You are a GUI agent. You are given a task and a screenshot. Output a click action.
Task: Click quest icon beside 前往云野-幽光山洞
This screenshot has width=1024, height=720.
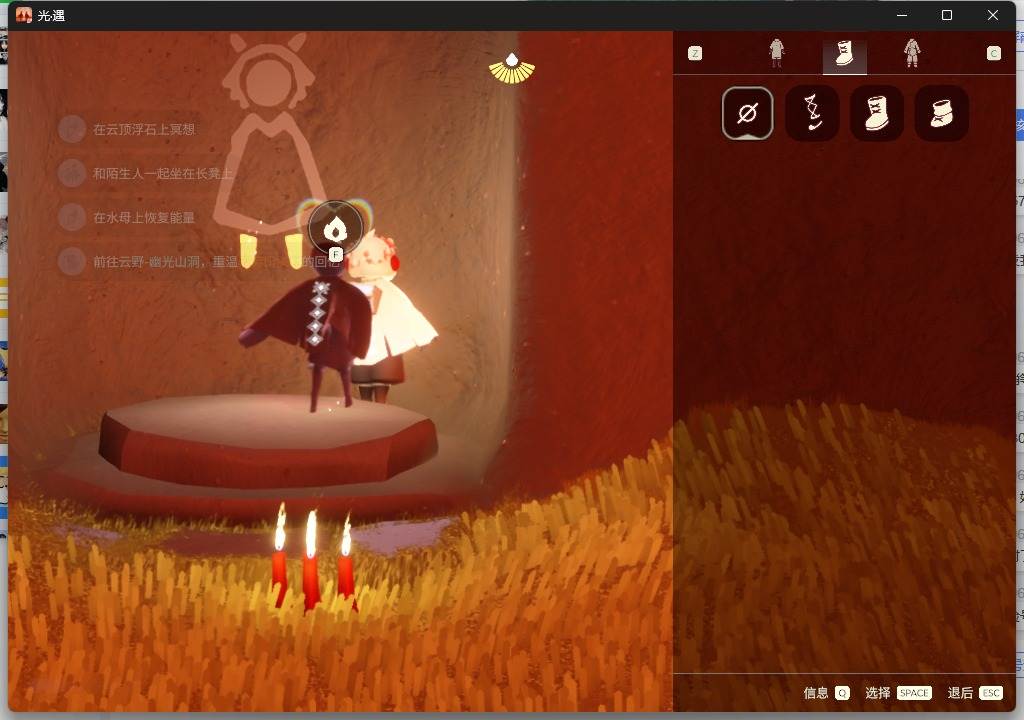[x=72, y=261]
